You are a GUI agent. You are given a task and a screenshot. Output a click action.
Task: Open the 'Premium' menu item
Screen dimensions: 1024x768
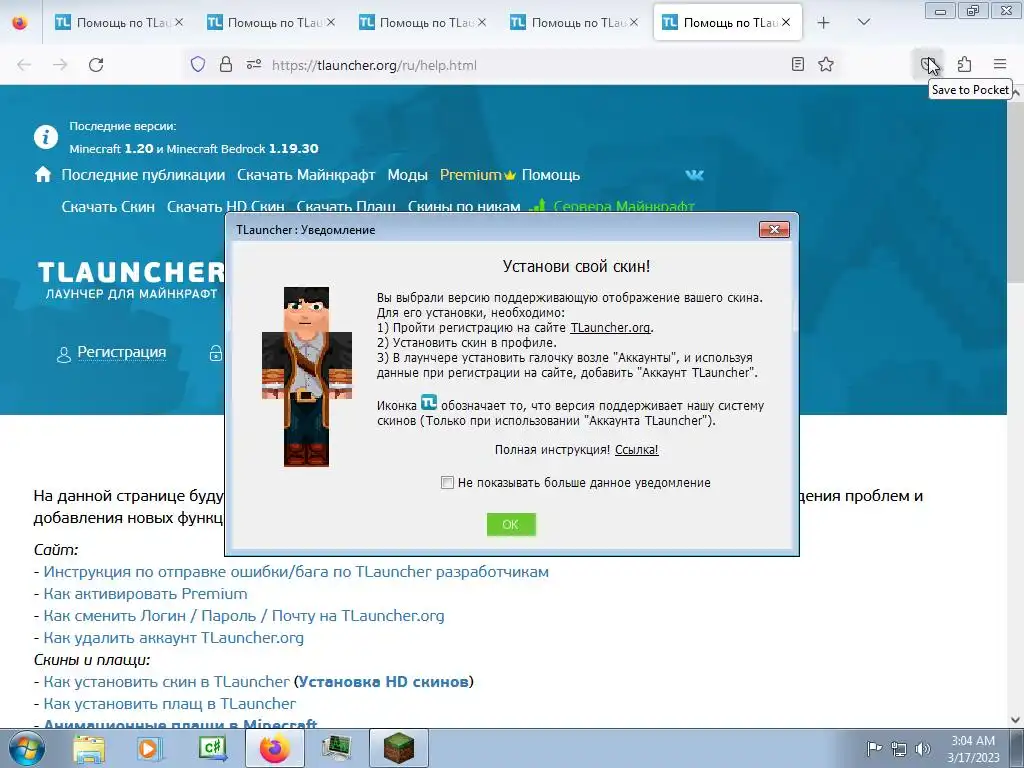coord(477,175)
